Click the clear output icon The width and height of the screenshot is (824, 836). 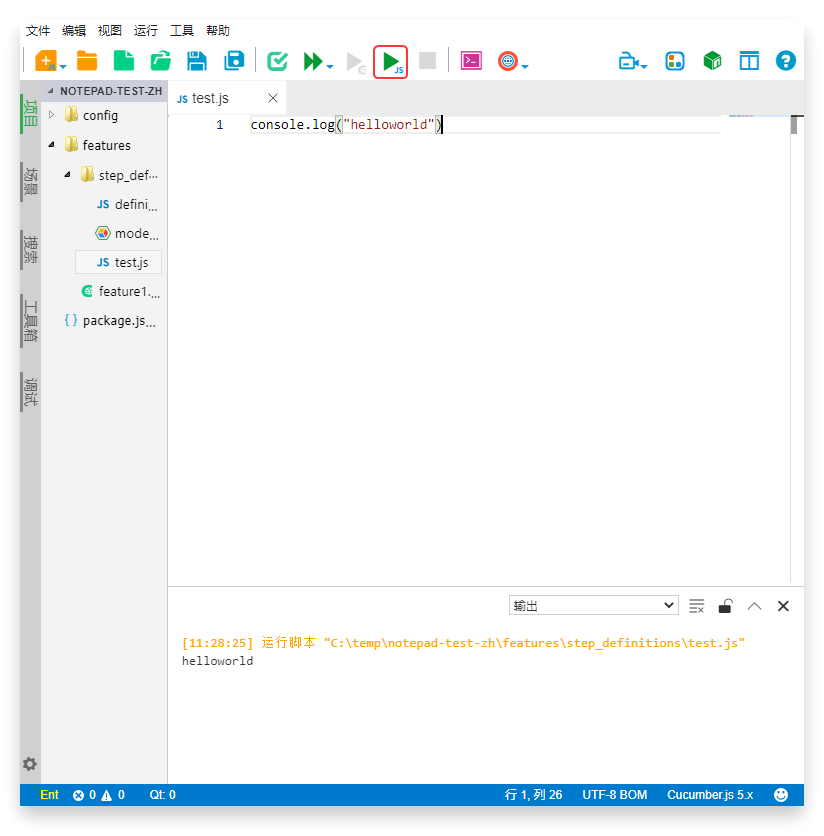point(697,606)
